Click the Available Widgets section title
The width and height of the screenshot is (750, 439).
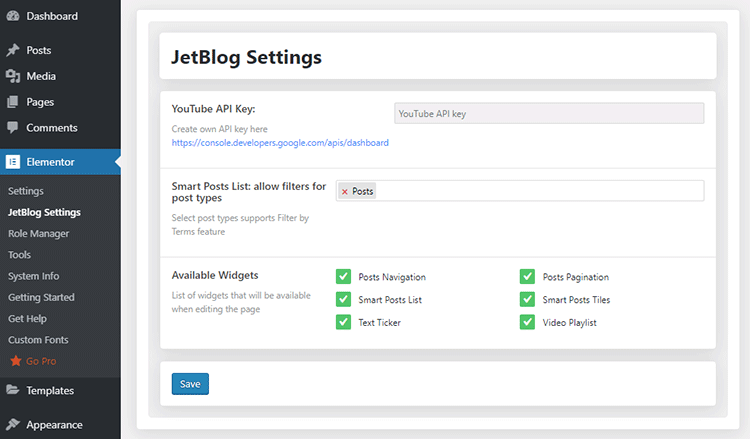[x=215, y=275]
